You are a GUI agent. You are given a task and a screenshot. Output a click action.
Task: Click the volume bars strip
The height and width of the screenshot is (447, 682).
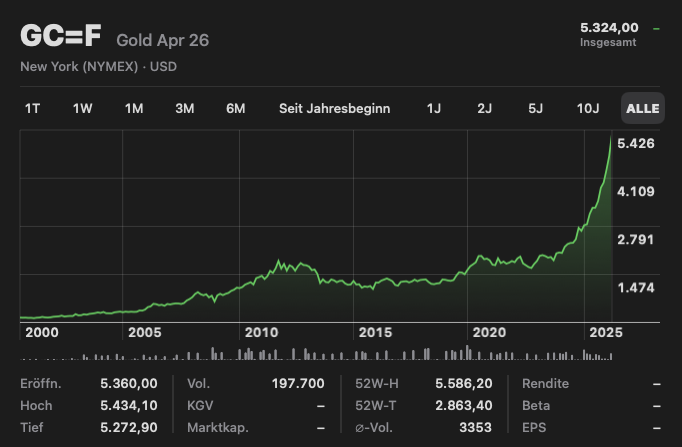coord(316,353)
